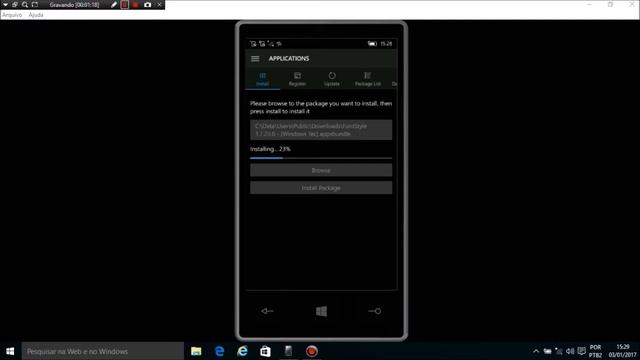The image size is (640, 360).
Task: Click the package path input field
Action: tap(321, 130)
